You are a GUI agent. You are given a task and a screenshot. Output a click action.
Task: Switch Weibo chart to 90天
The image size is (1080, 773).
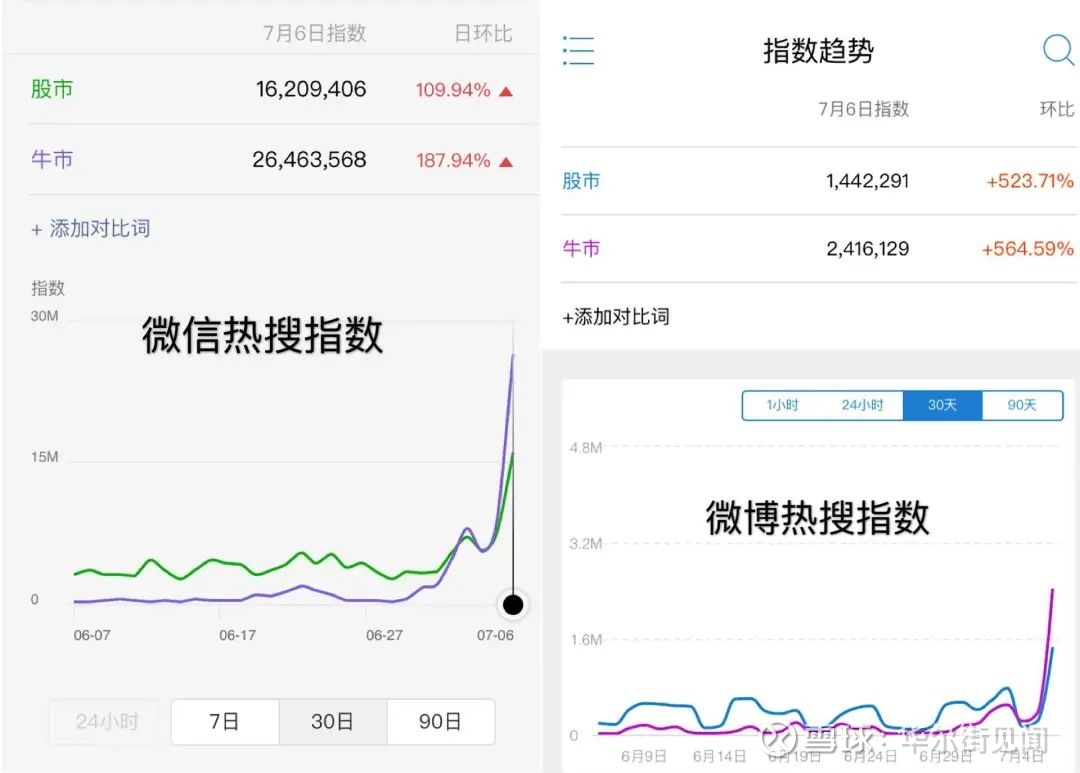pos(1022,405)
